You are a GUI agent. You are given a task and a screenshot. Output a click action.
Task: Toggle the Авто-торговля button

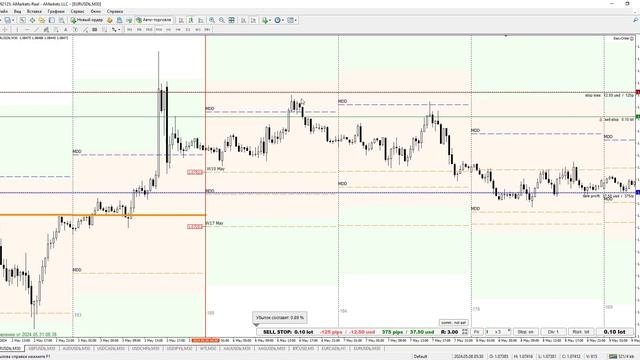tap(154, 20)
